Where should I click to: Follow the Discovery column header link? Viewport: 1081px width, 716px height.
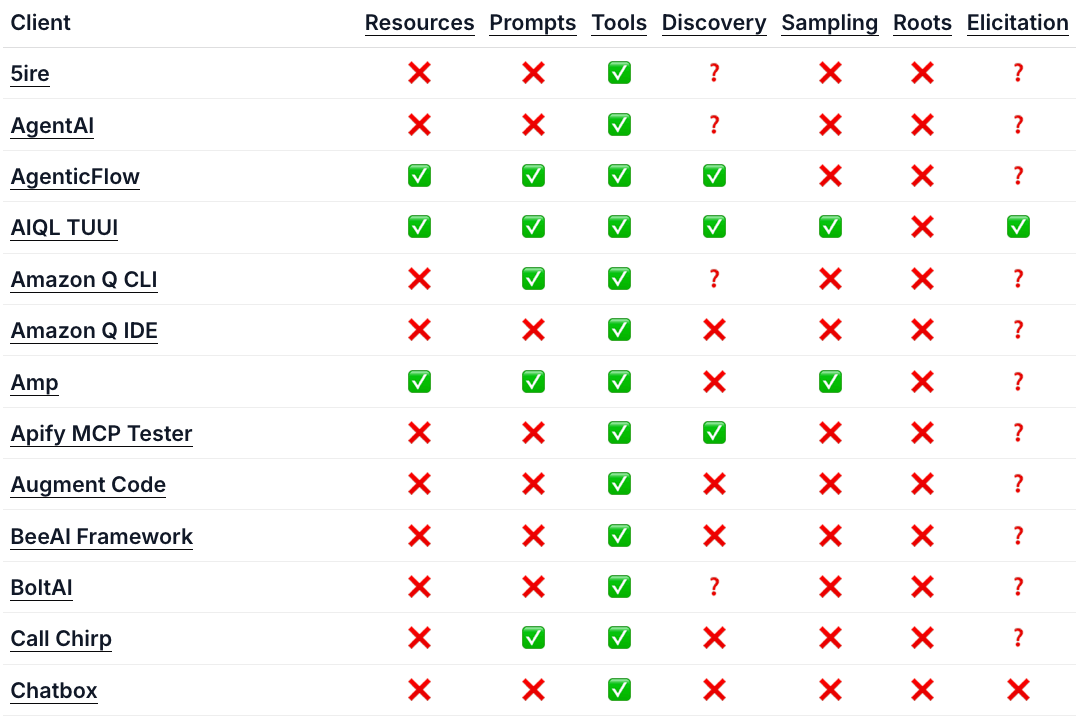pyautogui.click(x=714, y=23)
